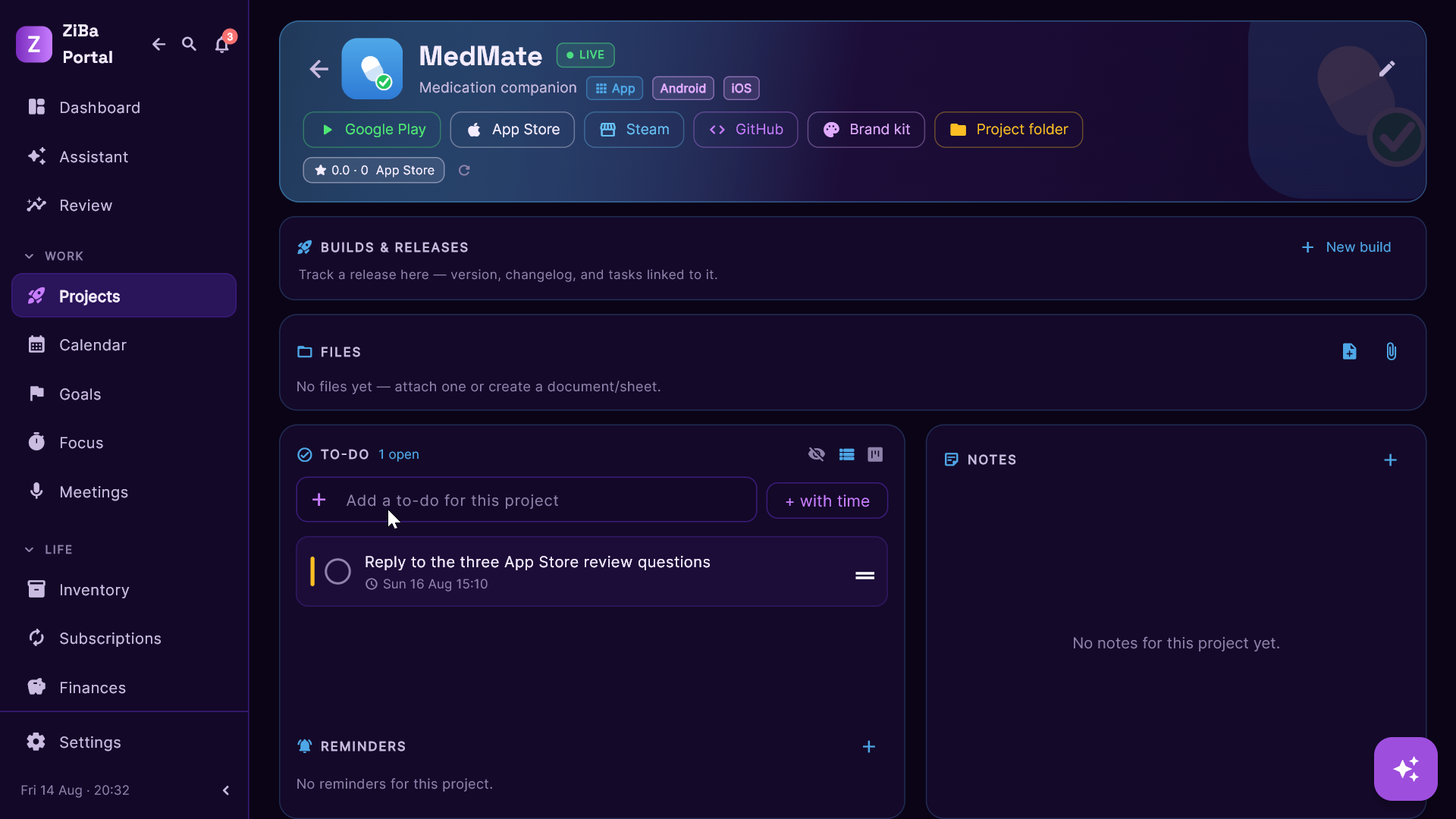1456x819 pixels.
Task: Click the MedMate app icon
Action: tap(372, 69)
